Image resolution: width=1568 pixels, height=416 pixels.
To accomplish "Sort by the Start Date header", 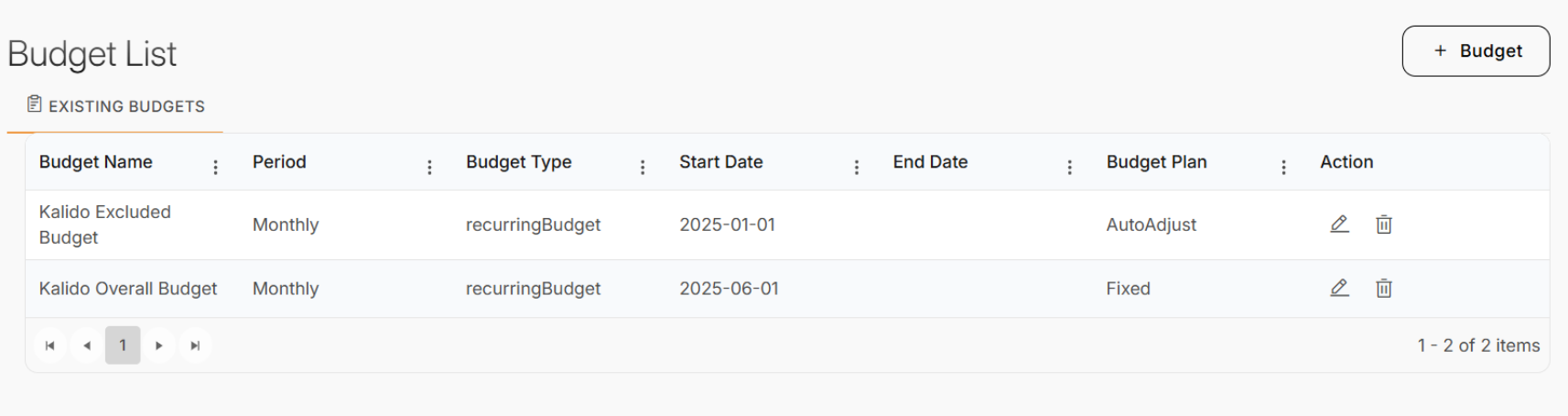I will [721, 162].
